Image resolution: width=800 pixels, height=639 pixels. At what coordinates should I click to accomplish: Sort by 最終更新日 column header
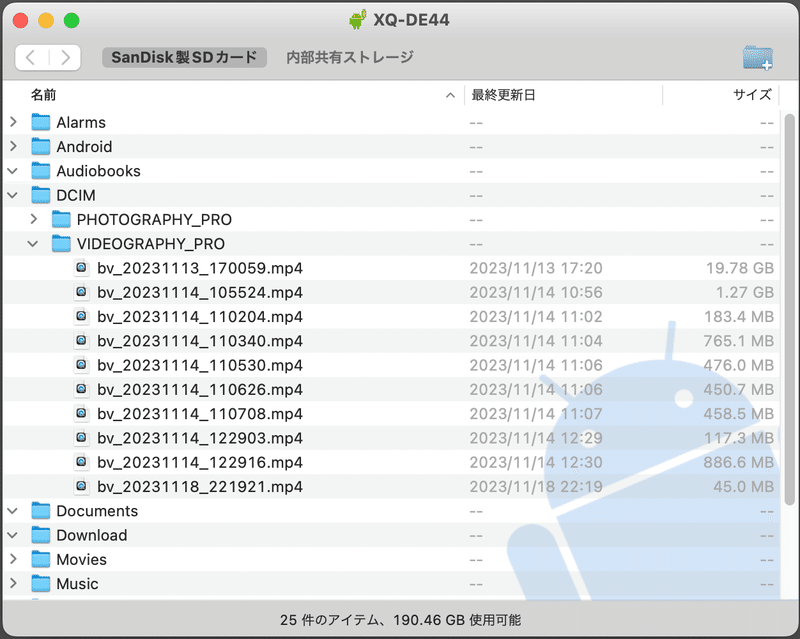503,95
